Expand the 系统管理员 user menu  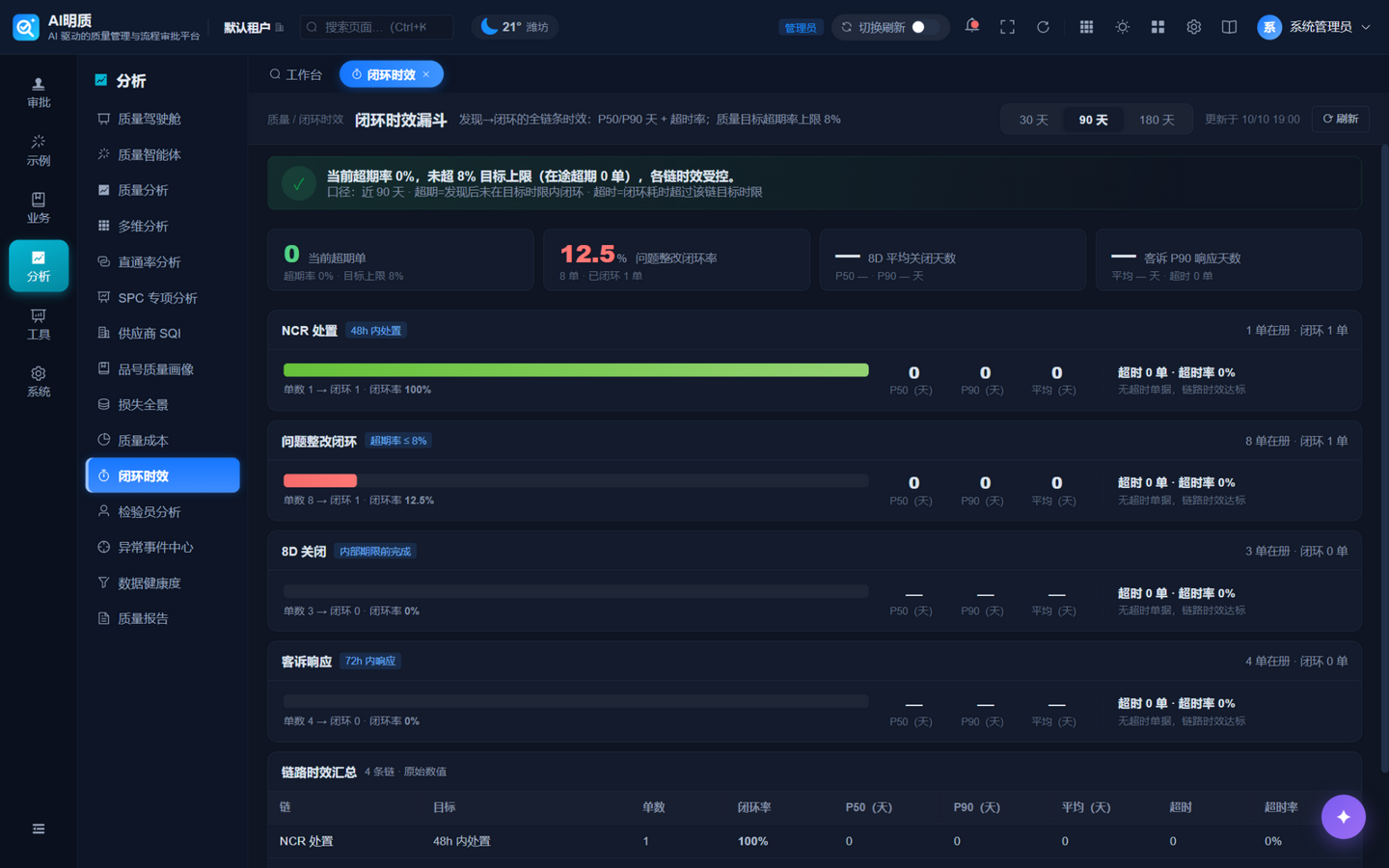(1314, 27)
